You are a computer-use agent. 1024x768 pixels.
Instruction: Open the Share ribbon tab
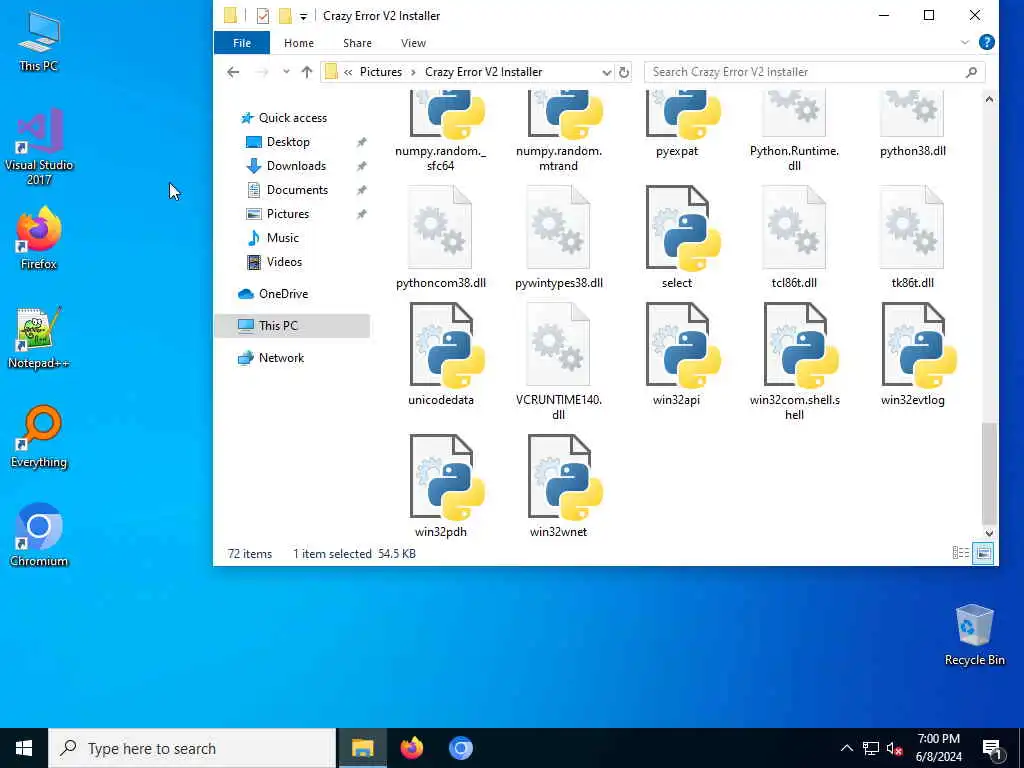point(357,43)
